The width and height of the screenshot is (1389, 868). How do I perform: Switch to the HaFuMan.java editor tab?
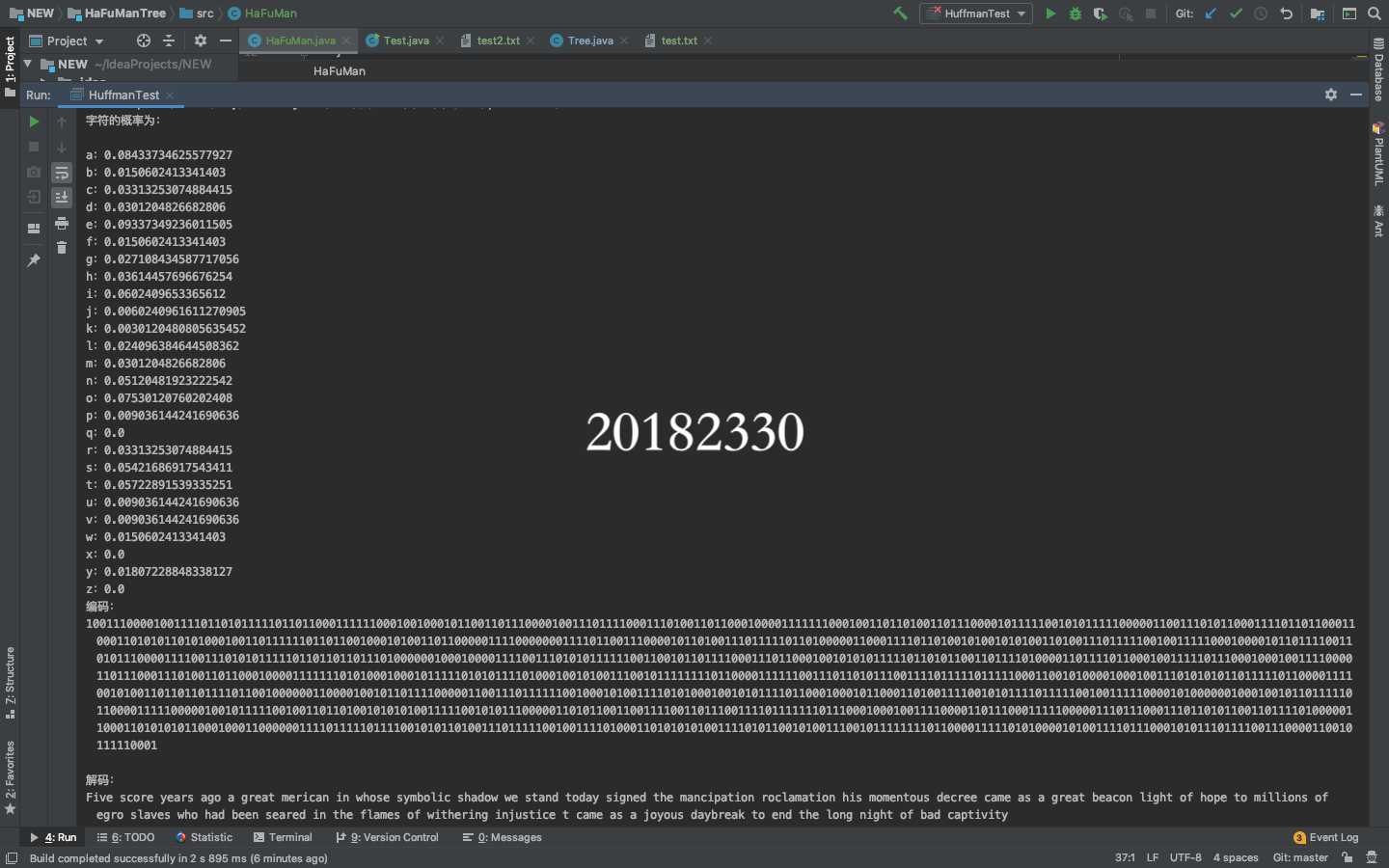(x=300, y=41)
